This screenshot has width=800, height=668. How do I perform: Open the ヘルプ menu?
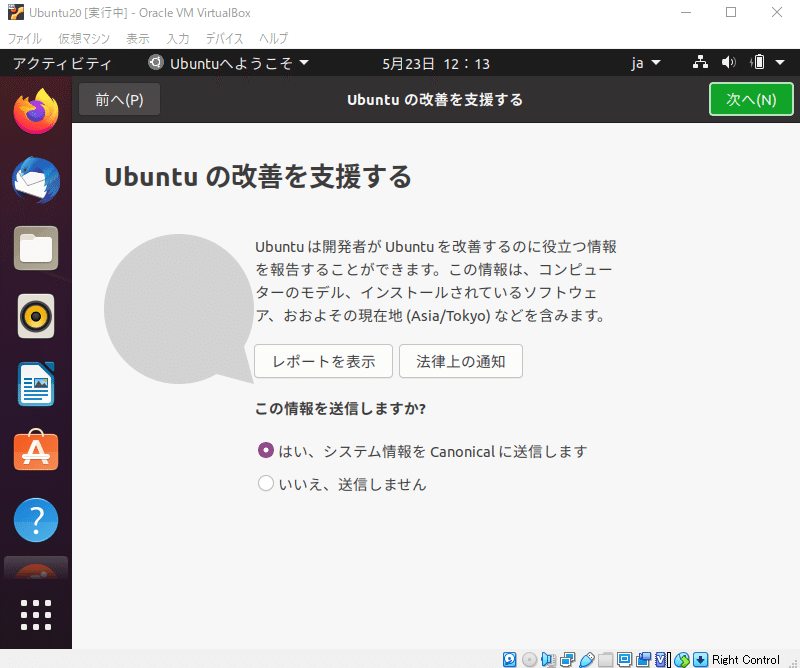[273, 38]
